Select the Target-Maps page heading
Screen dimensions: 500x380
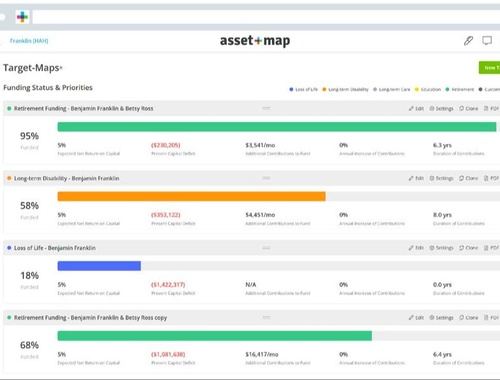point(33,68)
